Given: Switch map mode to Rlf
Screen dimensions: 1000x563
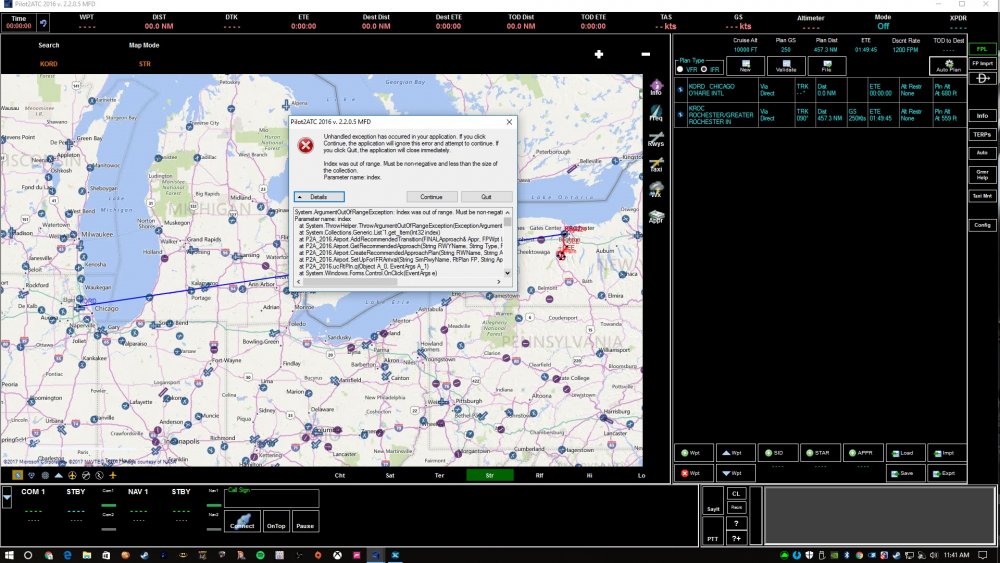Looking at the screenshot, I should 540,475.
